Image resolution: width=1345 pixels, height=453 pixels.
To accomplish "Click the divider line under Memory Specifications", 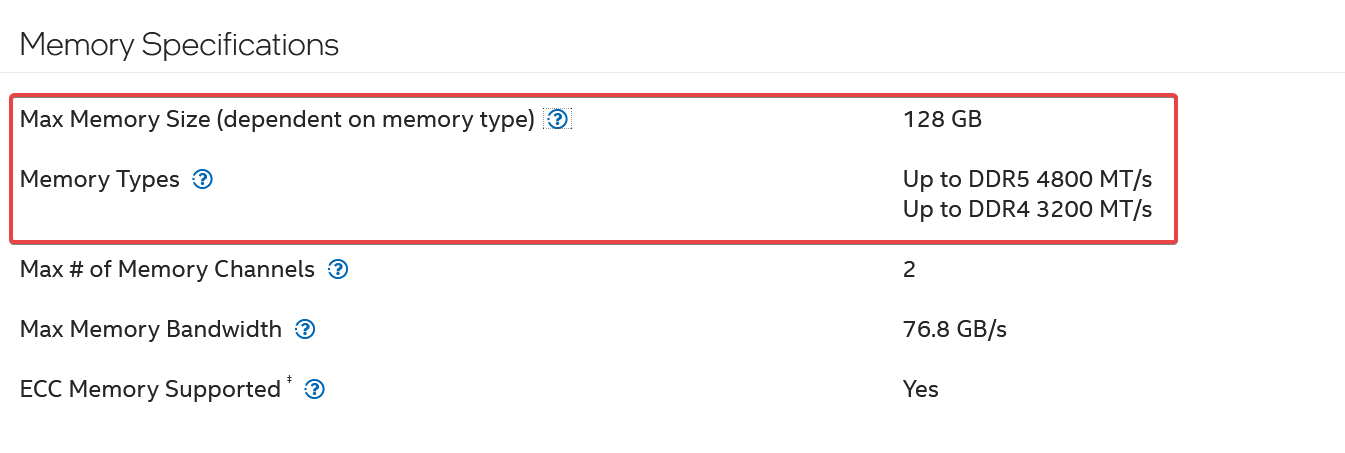I will pos(672,72).
